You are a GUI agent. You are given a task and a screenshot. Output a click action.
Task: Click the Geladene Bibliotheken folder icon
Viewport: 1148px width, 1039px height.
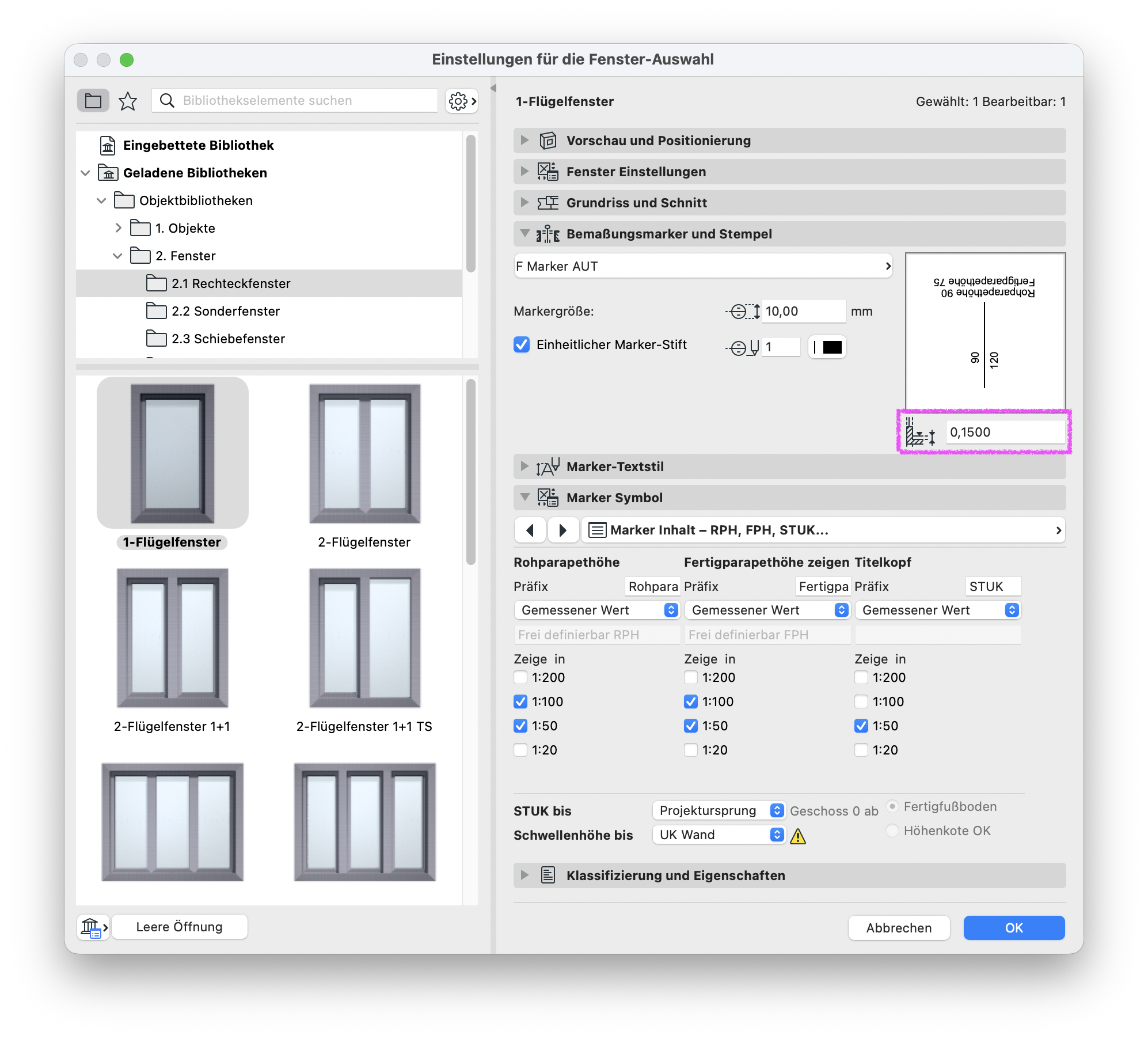[108, 173]
